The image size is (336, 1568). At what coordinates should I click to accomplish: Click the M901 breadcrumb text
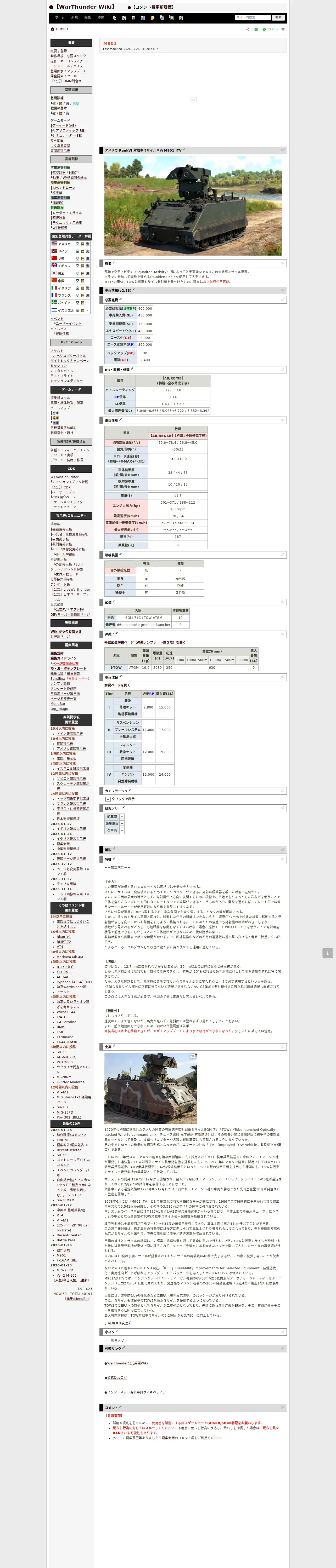64,29
